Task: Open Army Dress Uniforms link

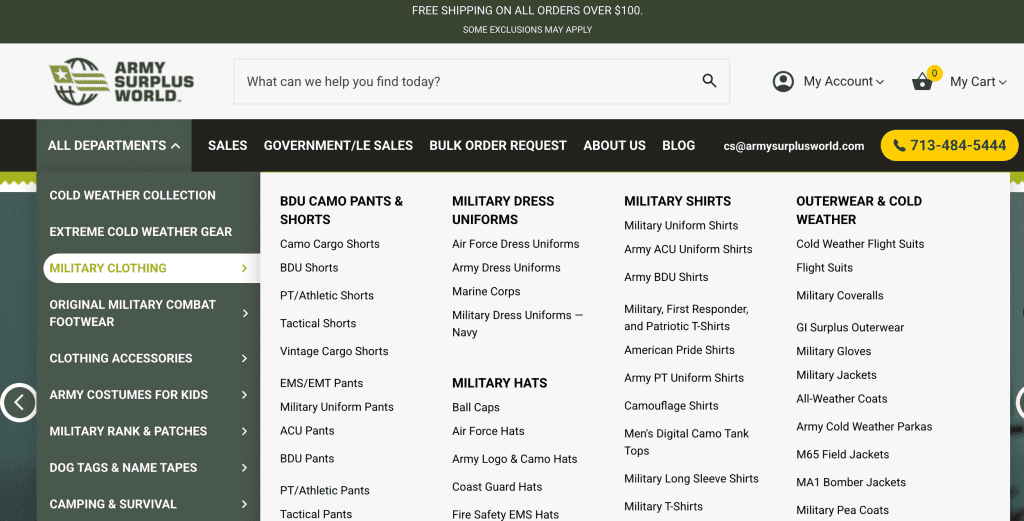Action: click(506, 268)
